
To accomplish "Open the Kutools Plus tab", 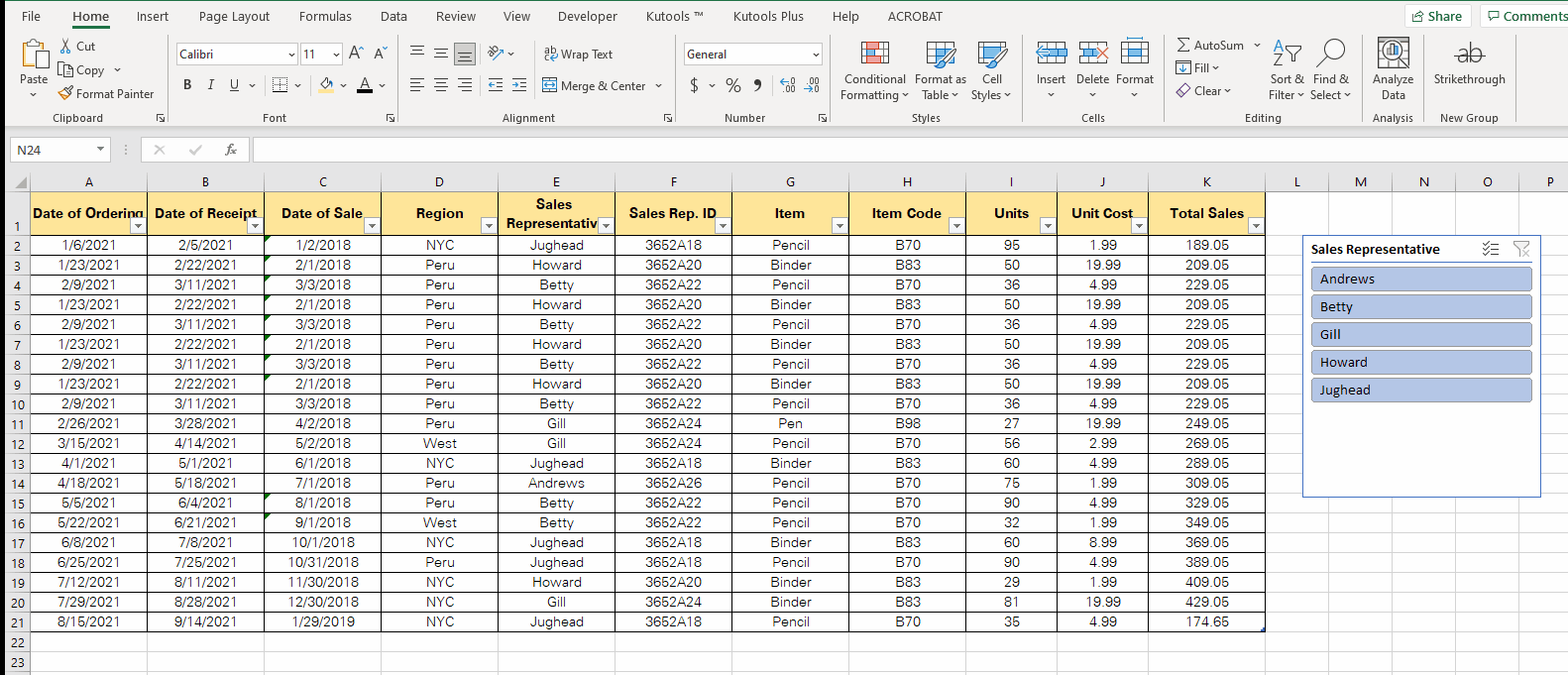I will pos(768,16).
